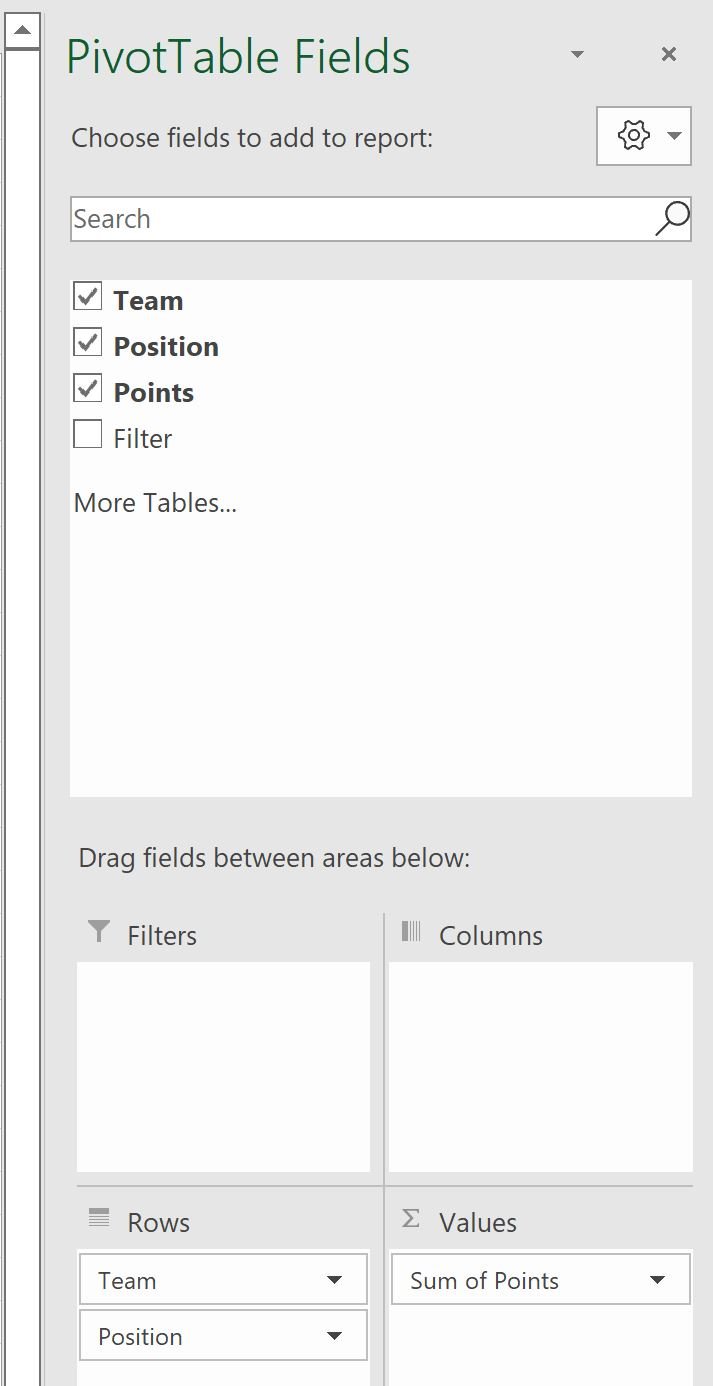Click the Values sigma icon
The width and height of the screenshot is (713, 1386).
click(411, 1218)
